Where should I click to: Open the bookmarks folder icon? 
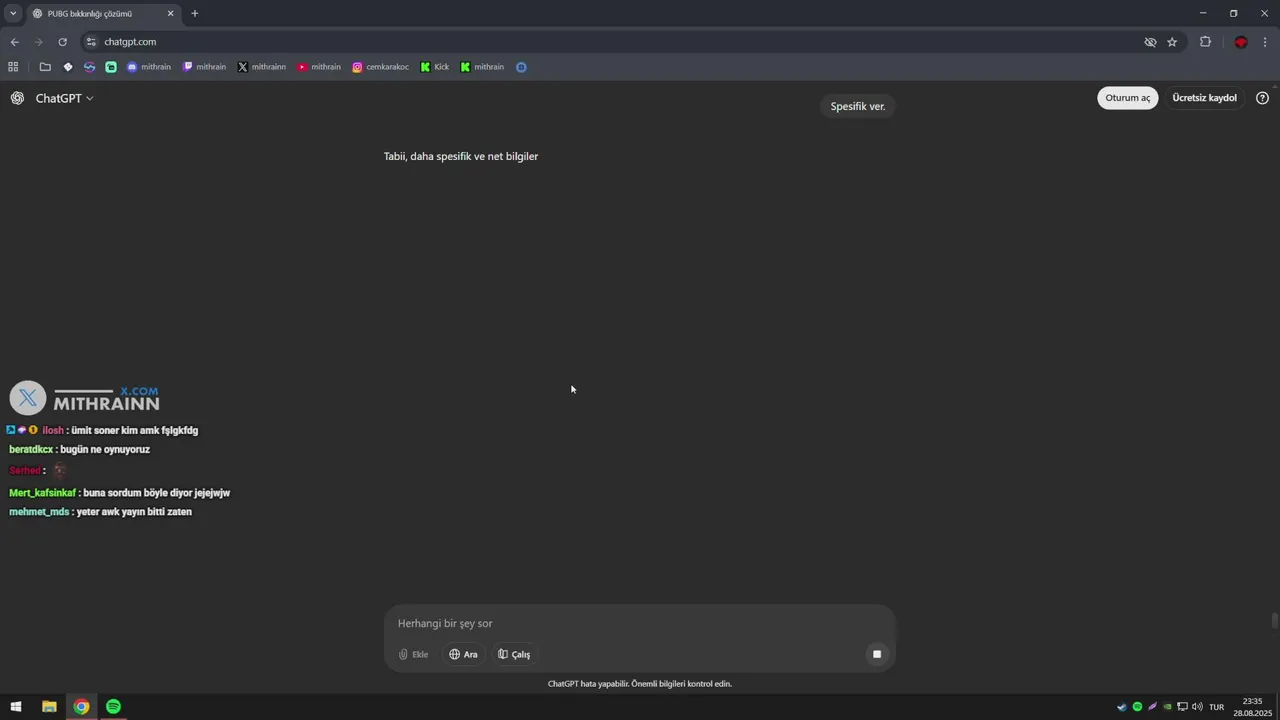click(x=45, y=67)
